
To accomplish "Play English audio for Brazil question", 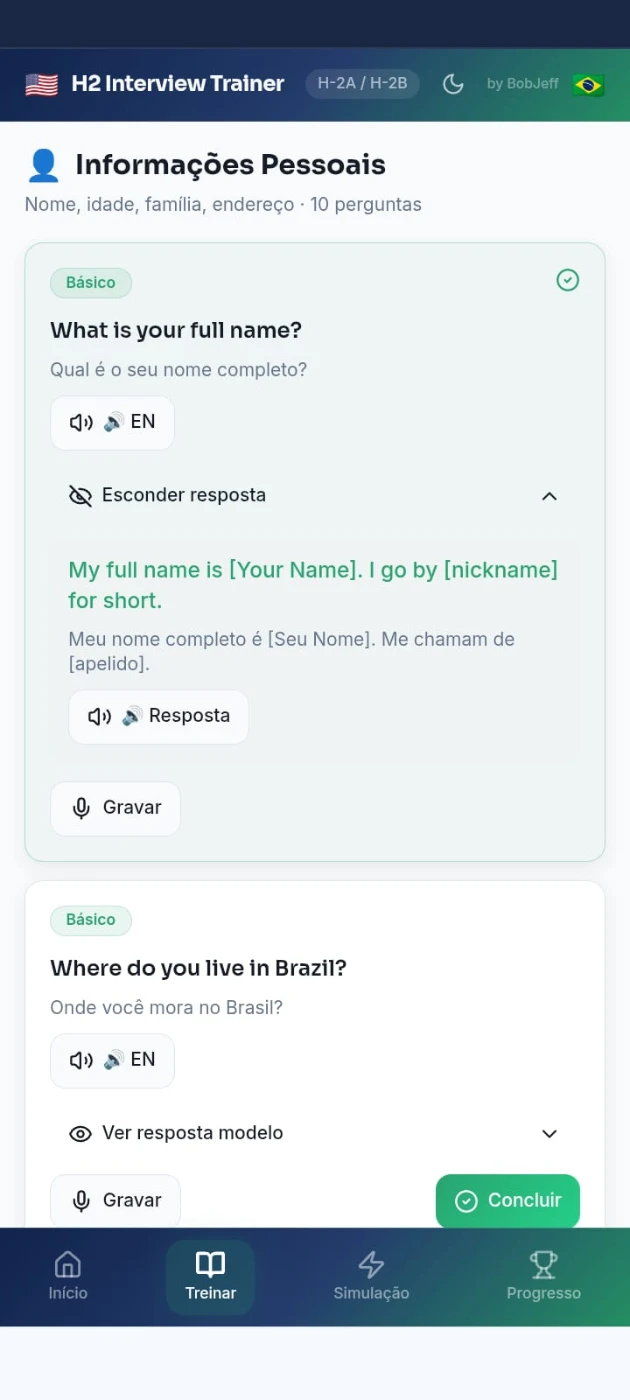I will [x=112, y=1060].
